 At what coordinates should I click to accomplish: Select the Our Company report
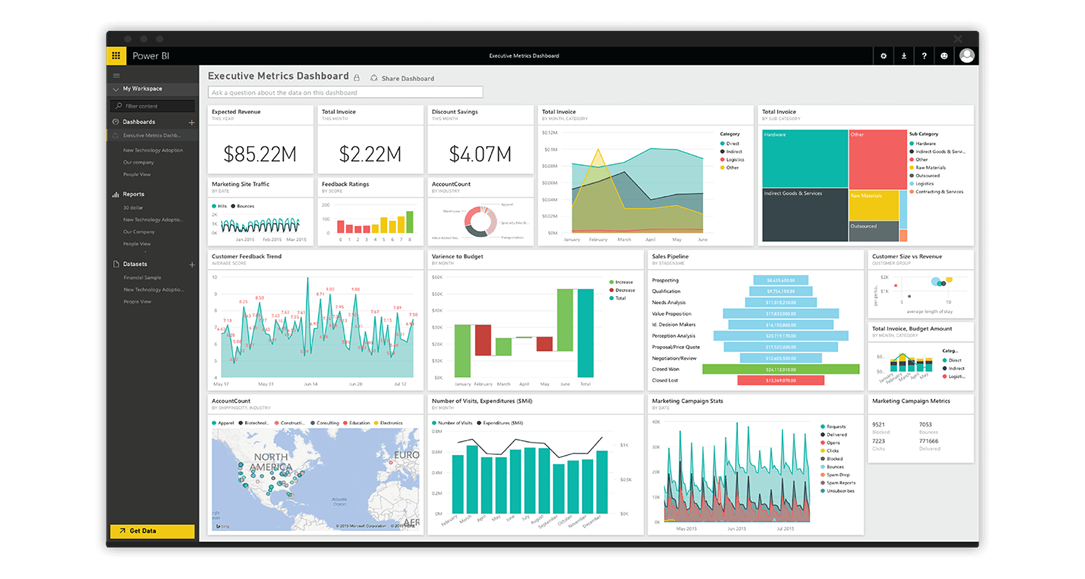click(x=140, y=232)
